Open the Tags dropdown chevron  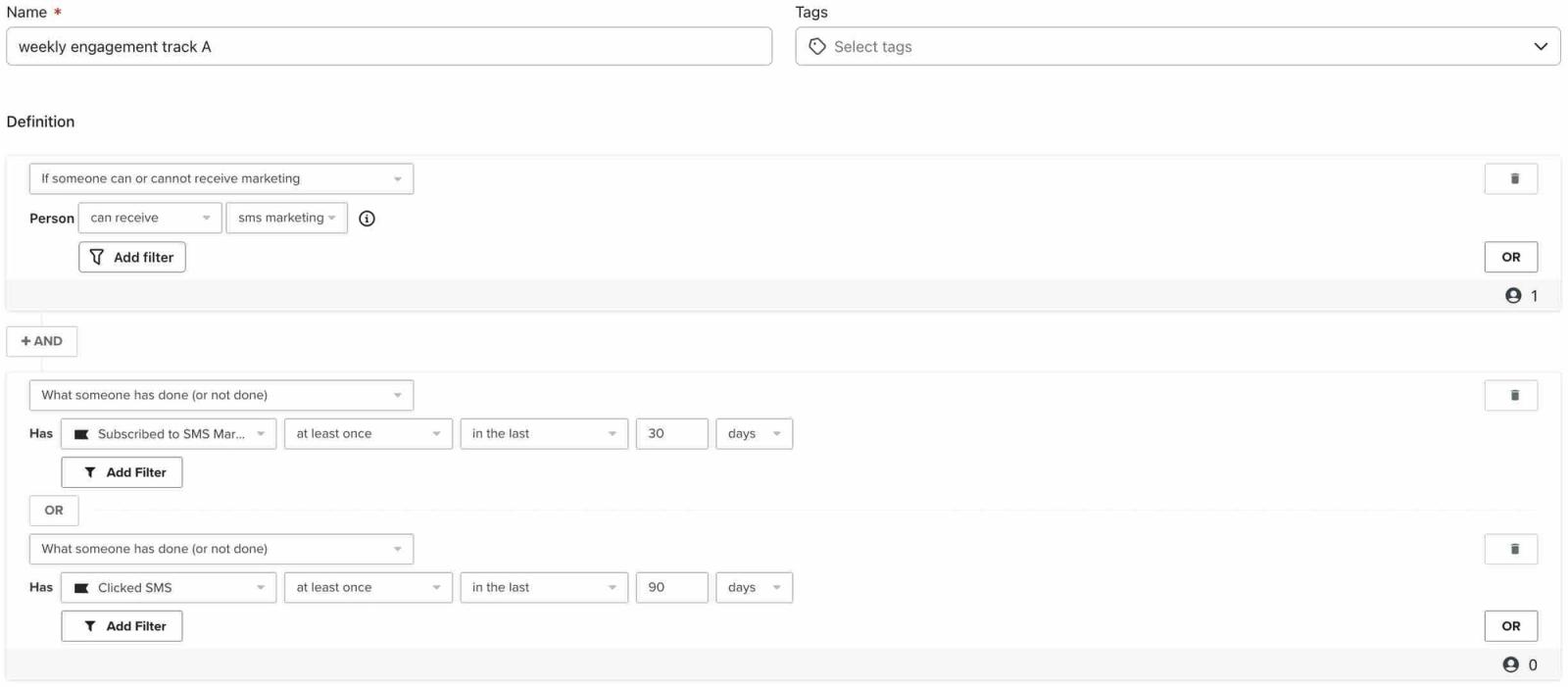click(x=1540, y=46)
